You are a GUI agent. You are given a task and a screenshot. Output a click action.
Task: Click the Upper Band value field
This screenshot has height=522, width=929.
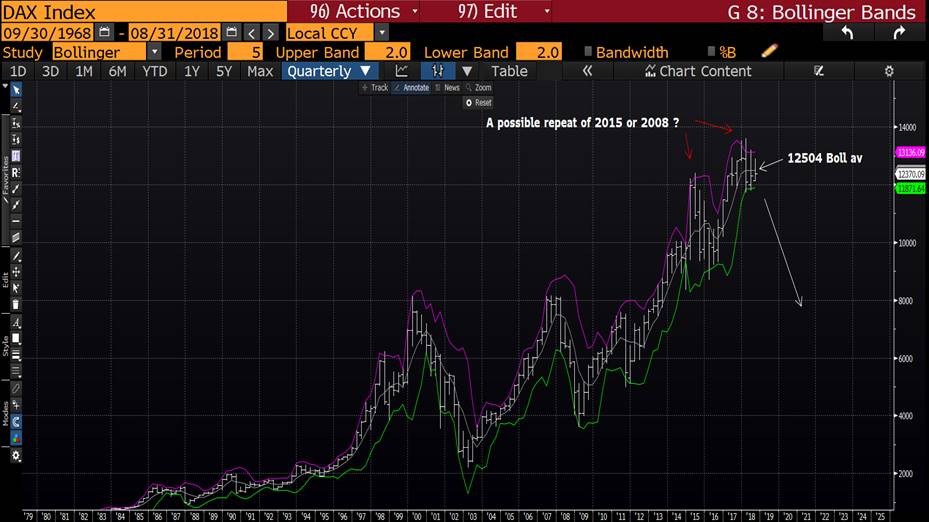pos(387,52)
